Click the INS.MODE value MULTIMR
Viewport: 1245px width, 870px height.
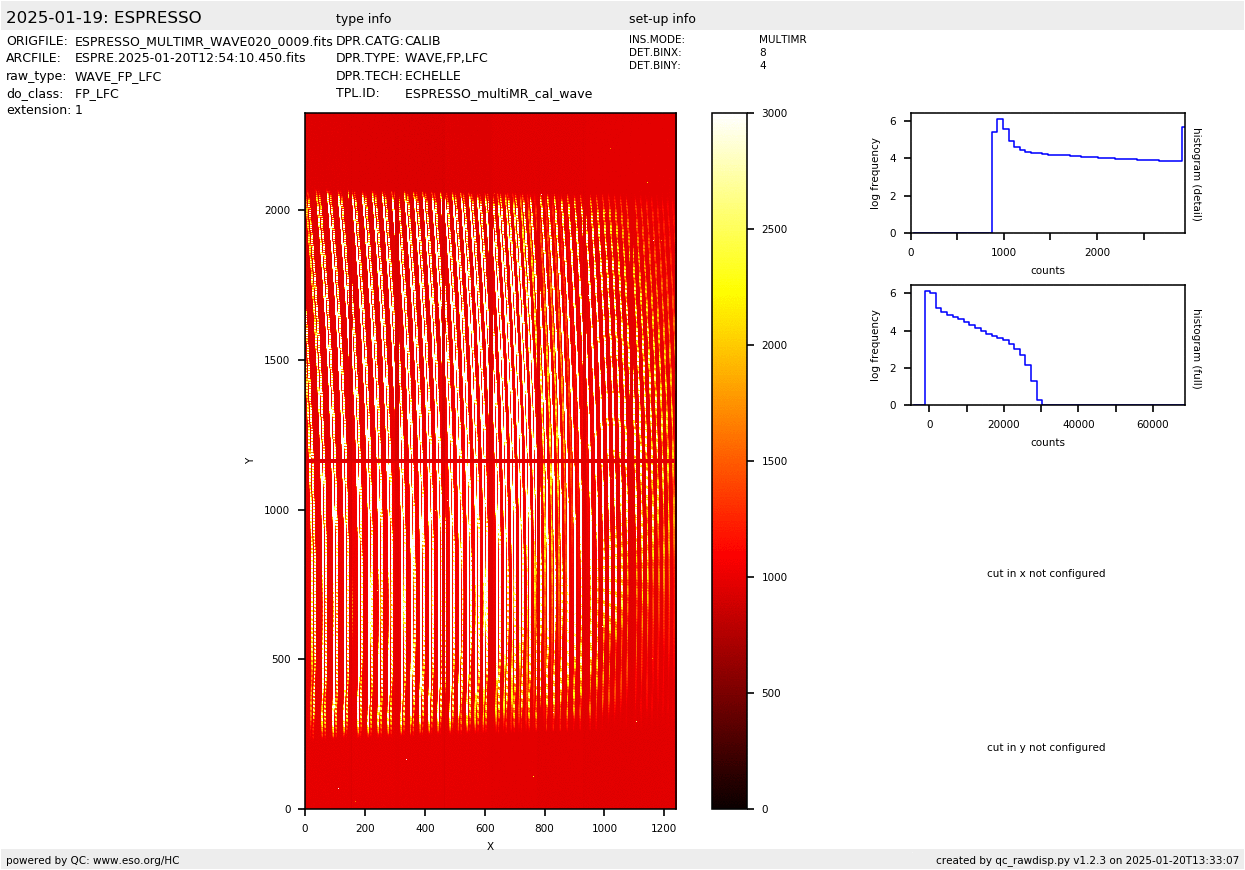782,40
